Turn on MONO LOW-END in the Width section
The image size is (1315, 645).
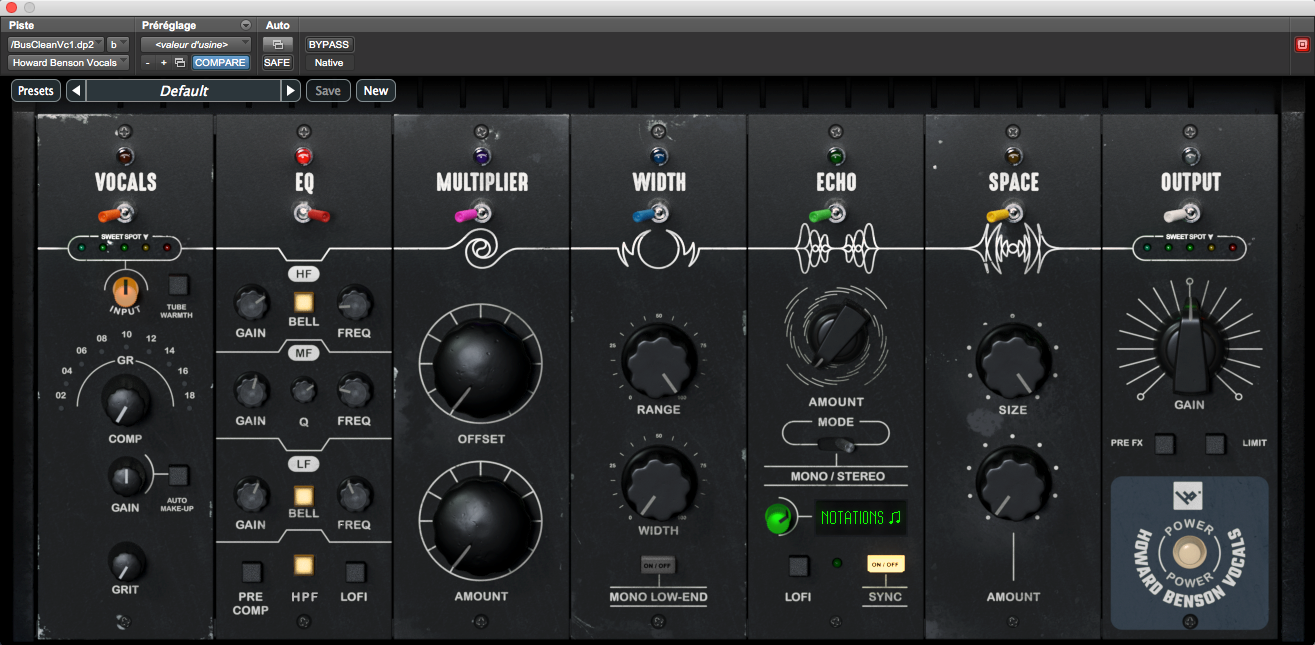657,563
